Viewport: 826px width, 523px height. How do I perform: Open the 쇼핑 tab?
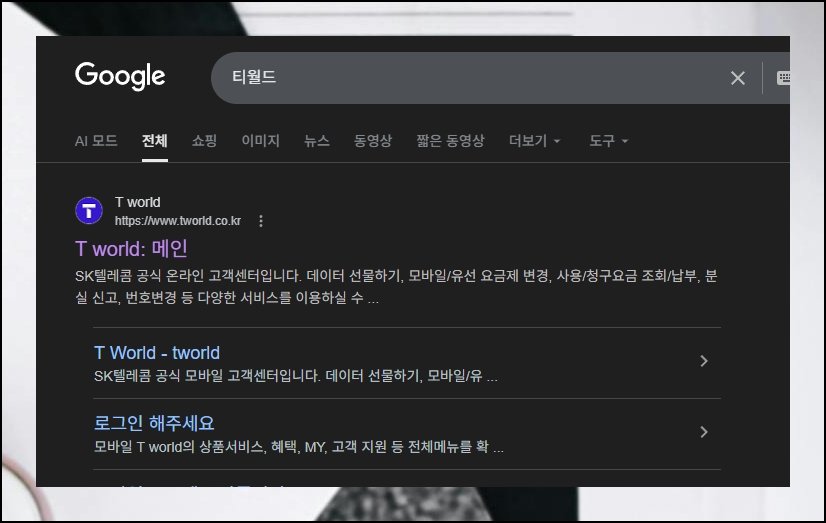pos(204,141)
